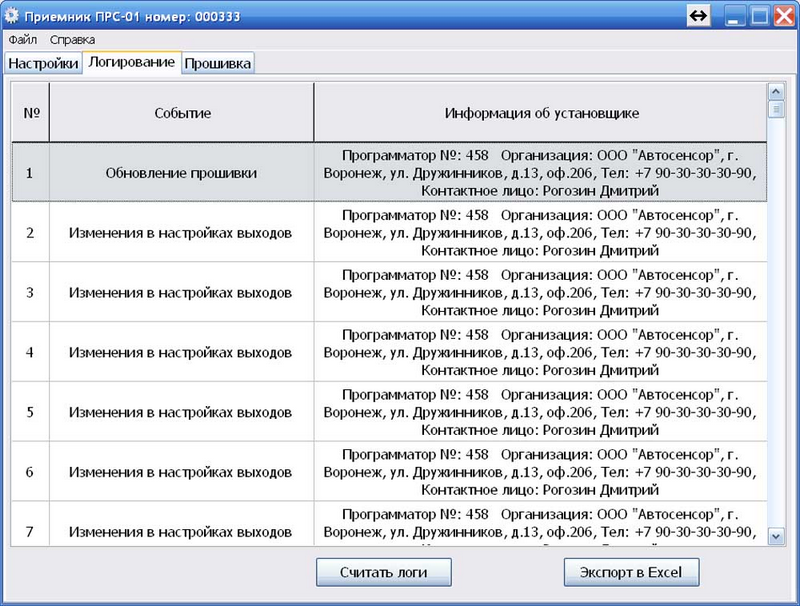Go to the Прошивка tab
This screenshot has height=606, width=800.
pyautogui.click(x=218, y=63)
